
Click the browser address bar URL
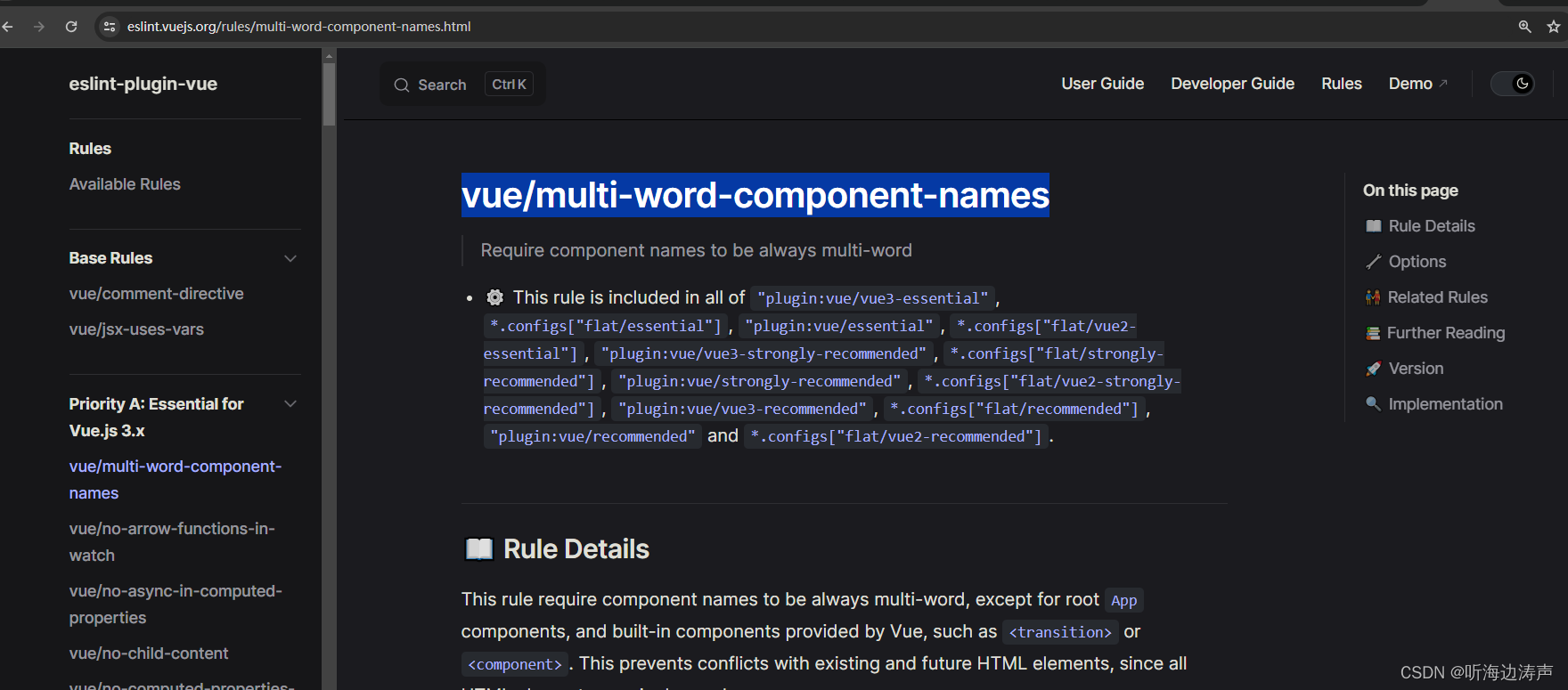299,27
